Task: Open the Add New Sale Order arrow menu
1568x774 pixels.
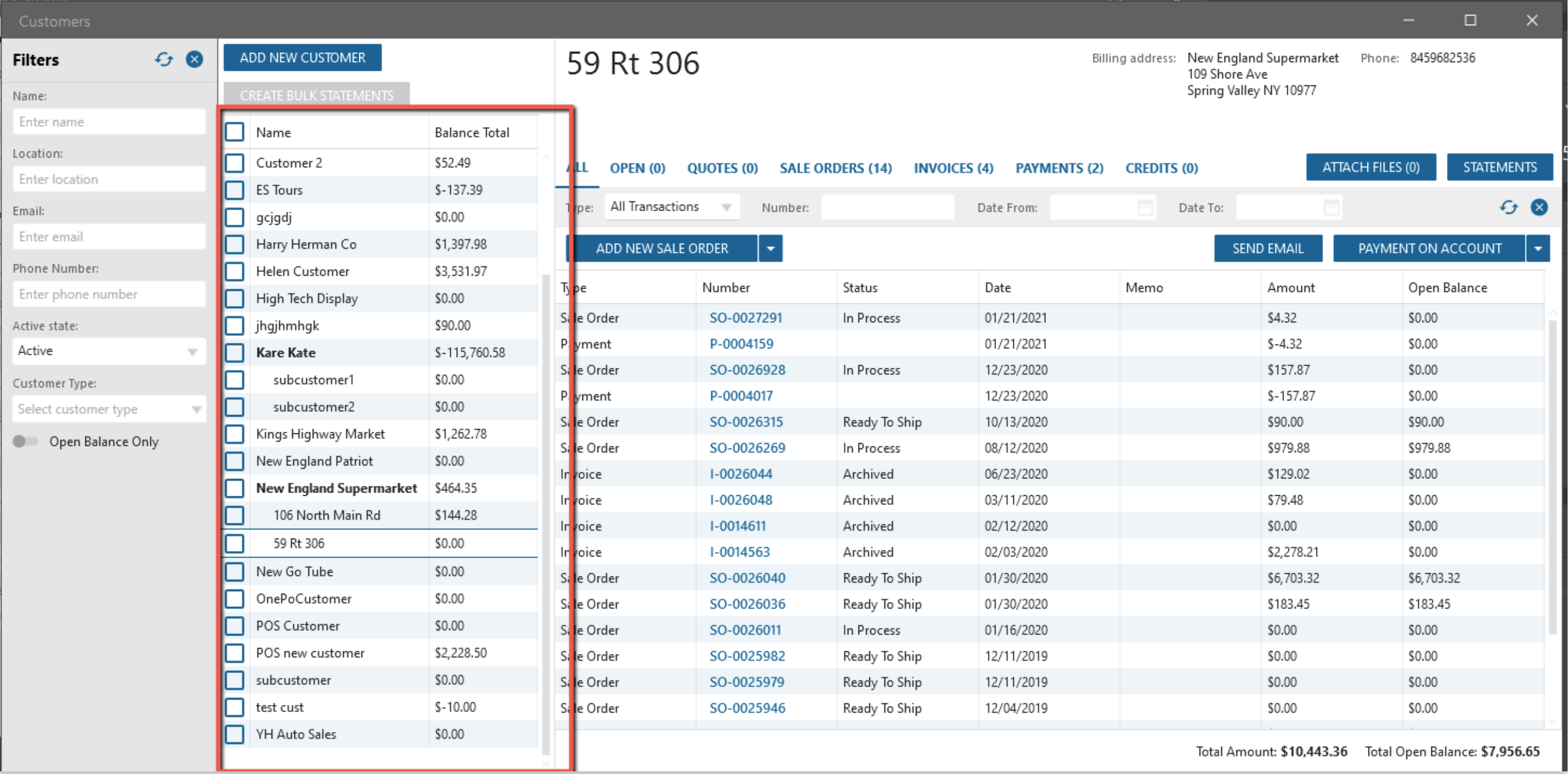Action: tap(770, 248)
